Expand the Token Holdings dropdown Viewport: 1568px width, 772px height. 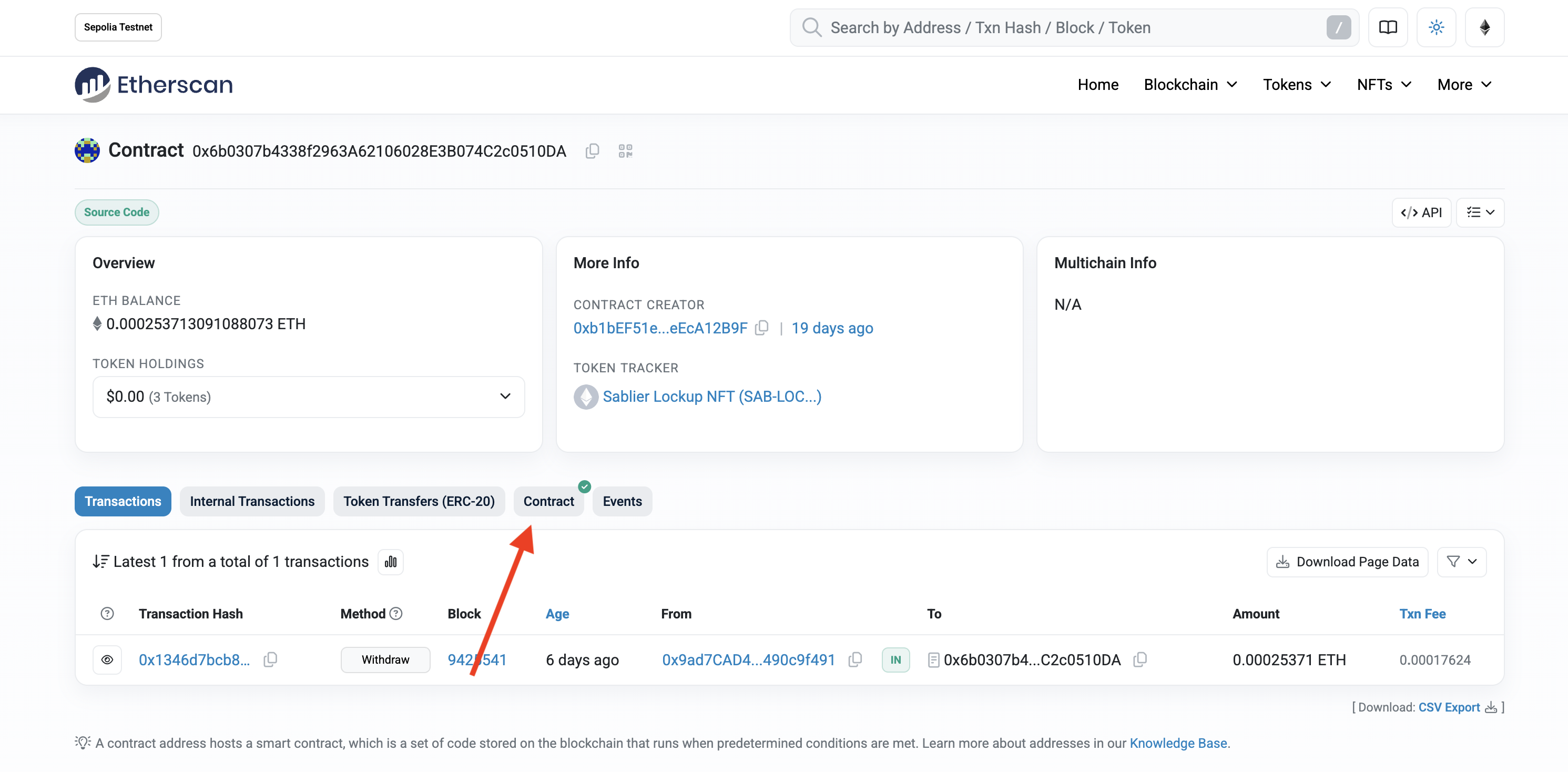click(x=505, y=397)
